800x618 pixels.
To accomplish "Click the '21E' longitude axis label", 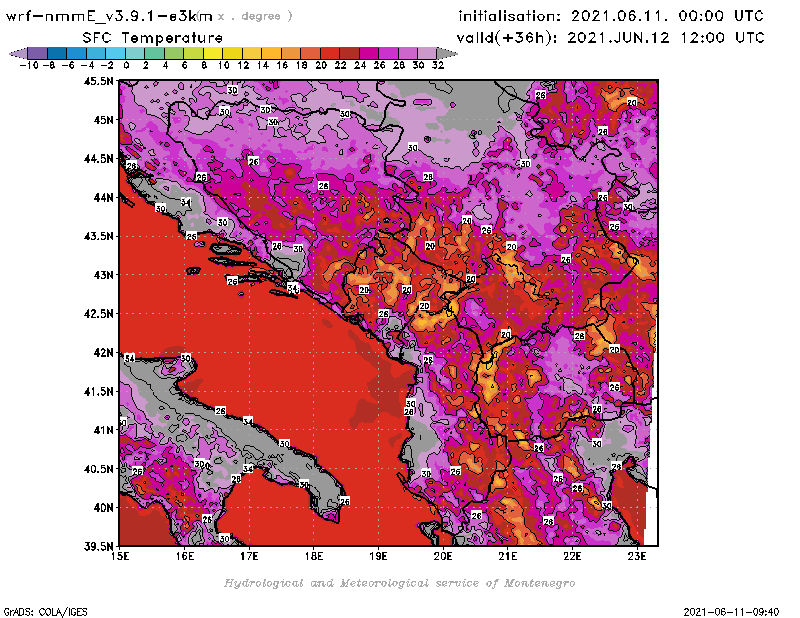I will (x=508, y=556).
